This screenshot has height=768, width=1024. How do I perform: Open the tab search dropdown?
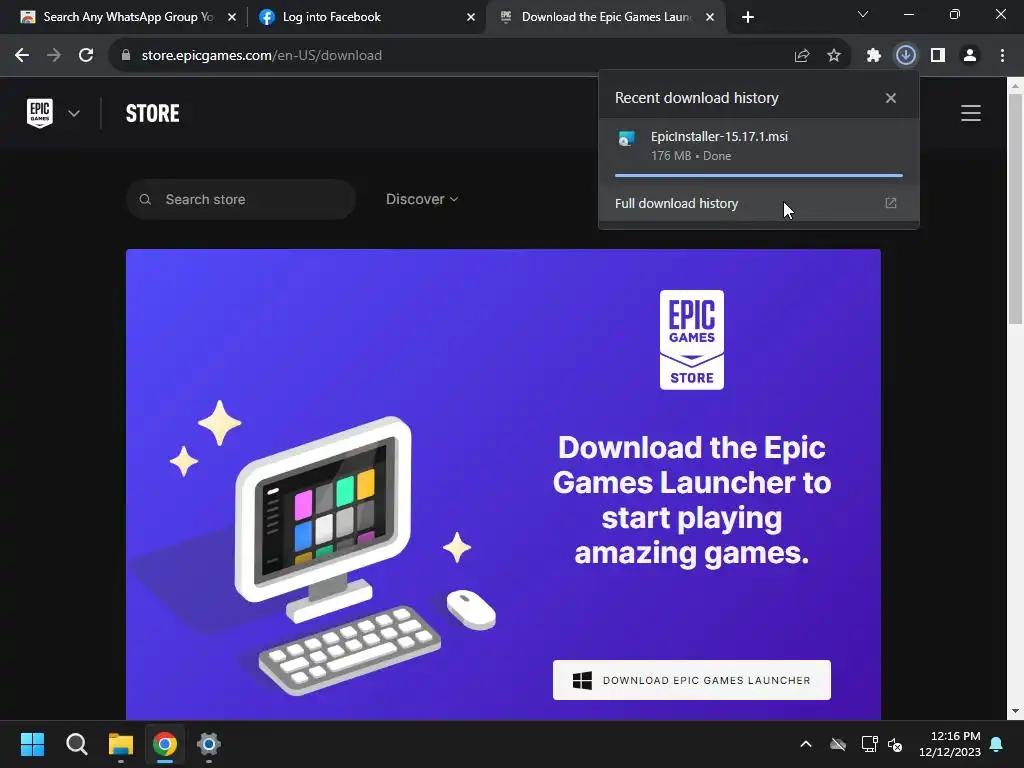pos(863,14)
